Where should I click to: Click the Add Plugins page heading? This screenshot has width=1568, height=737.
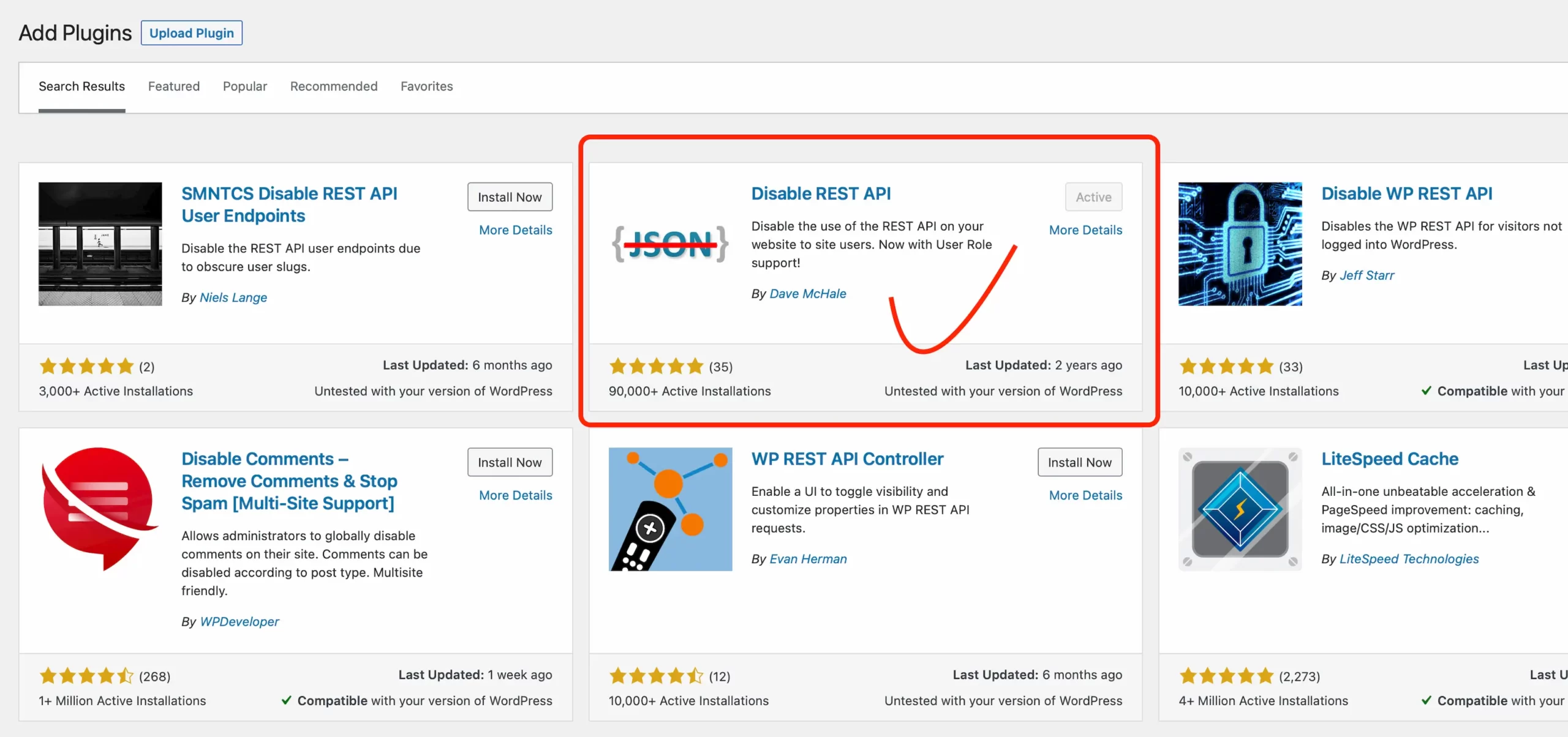75,33
